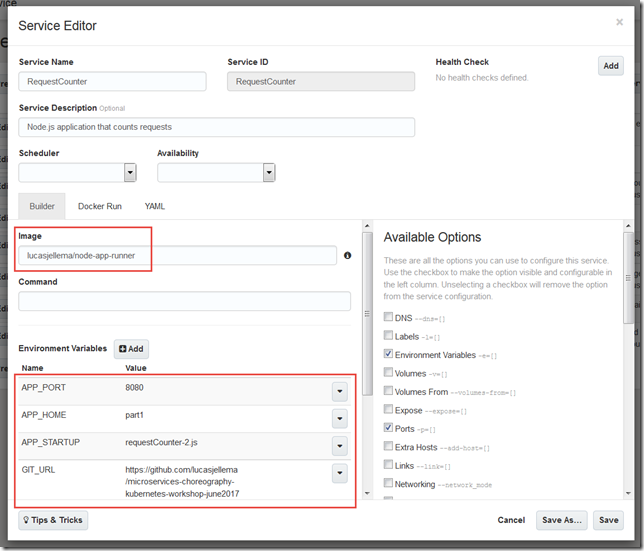This screenshot has width=644, height=551.
Task: Close the Service Editor dialog with X
Action: (x=619, y=22)
